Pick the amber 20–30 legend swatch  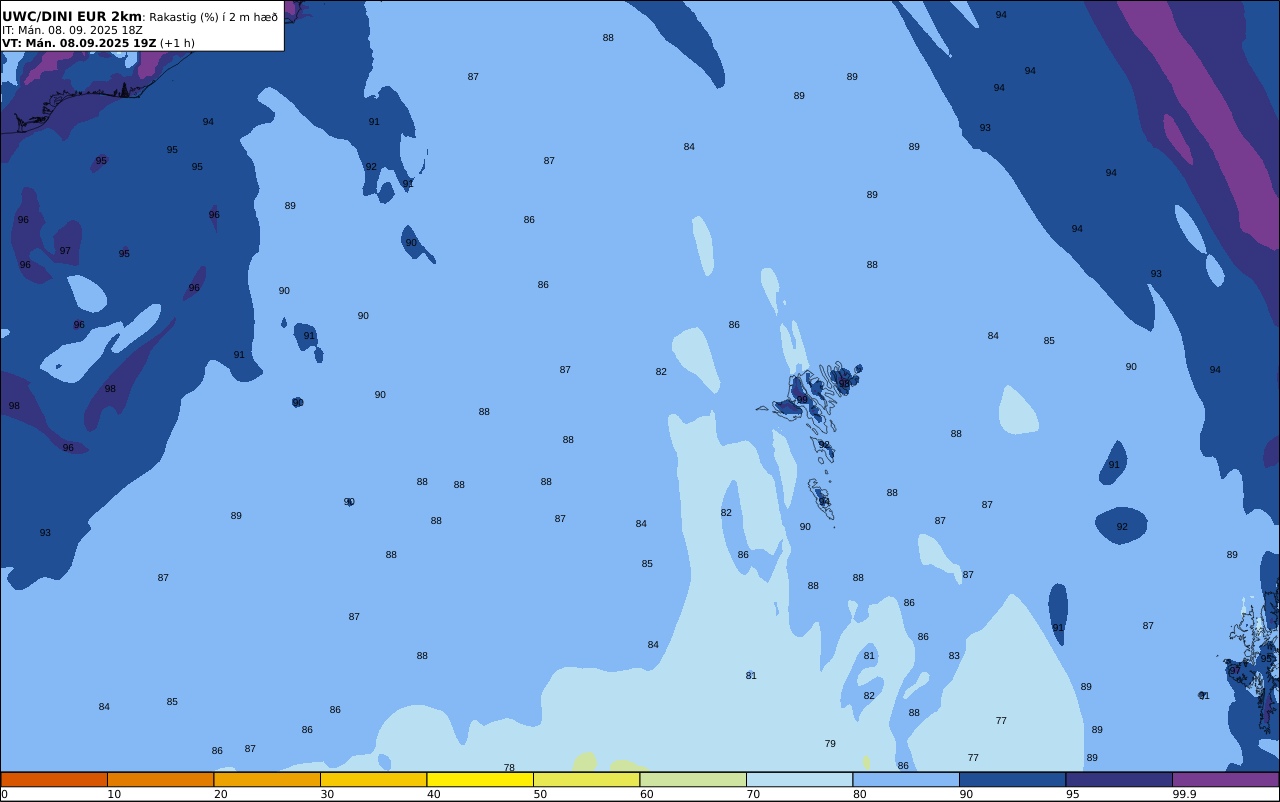pyautogui.click(x=267, y=780)
